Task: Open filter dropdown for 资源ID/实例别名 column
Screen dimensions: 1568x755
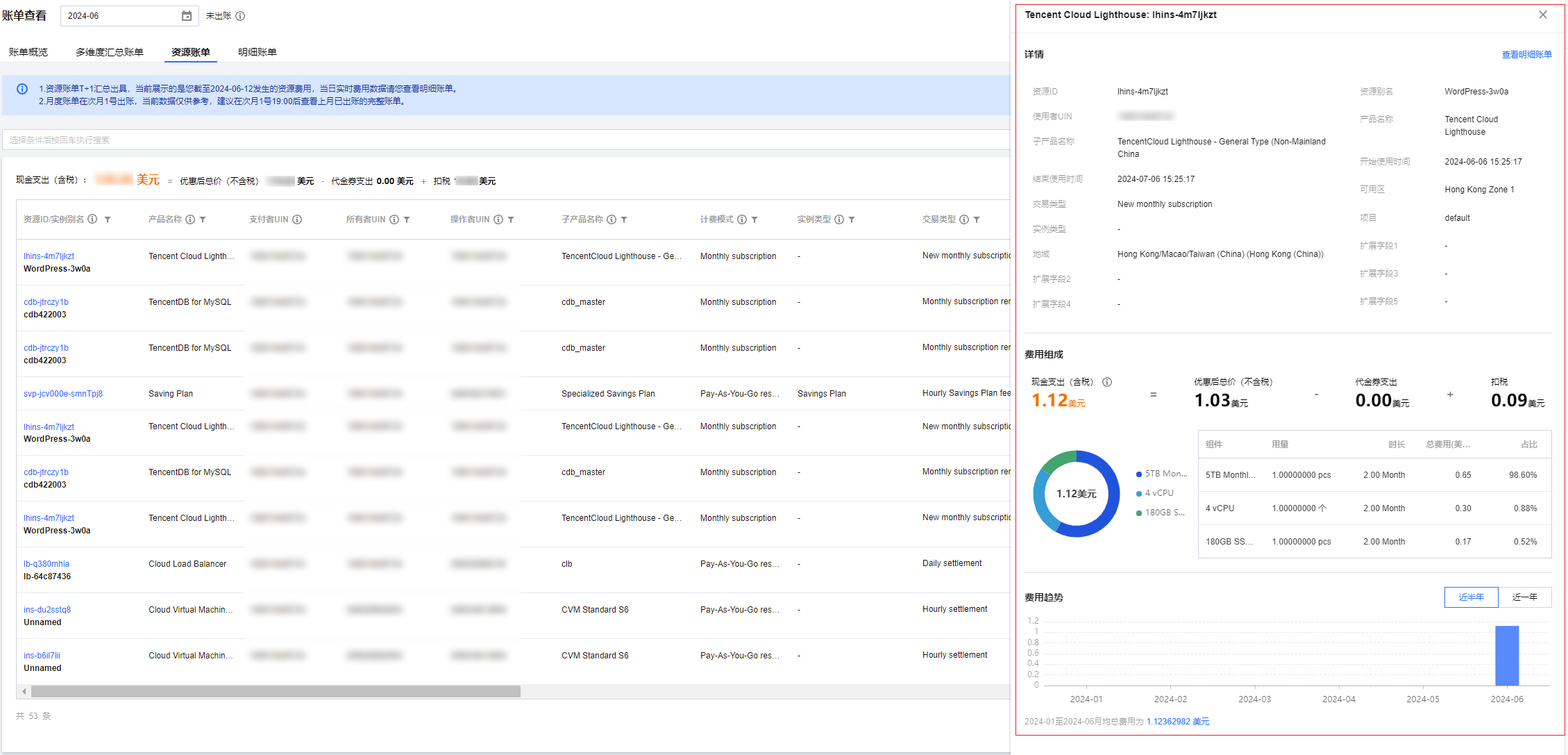Action: click(108, 219)
